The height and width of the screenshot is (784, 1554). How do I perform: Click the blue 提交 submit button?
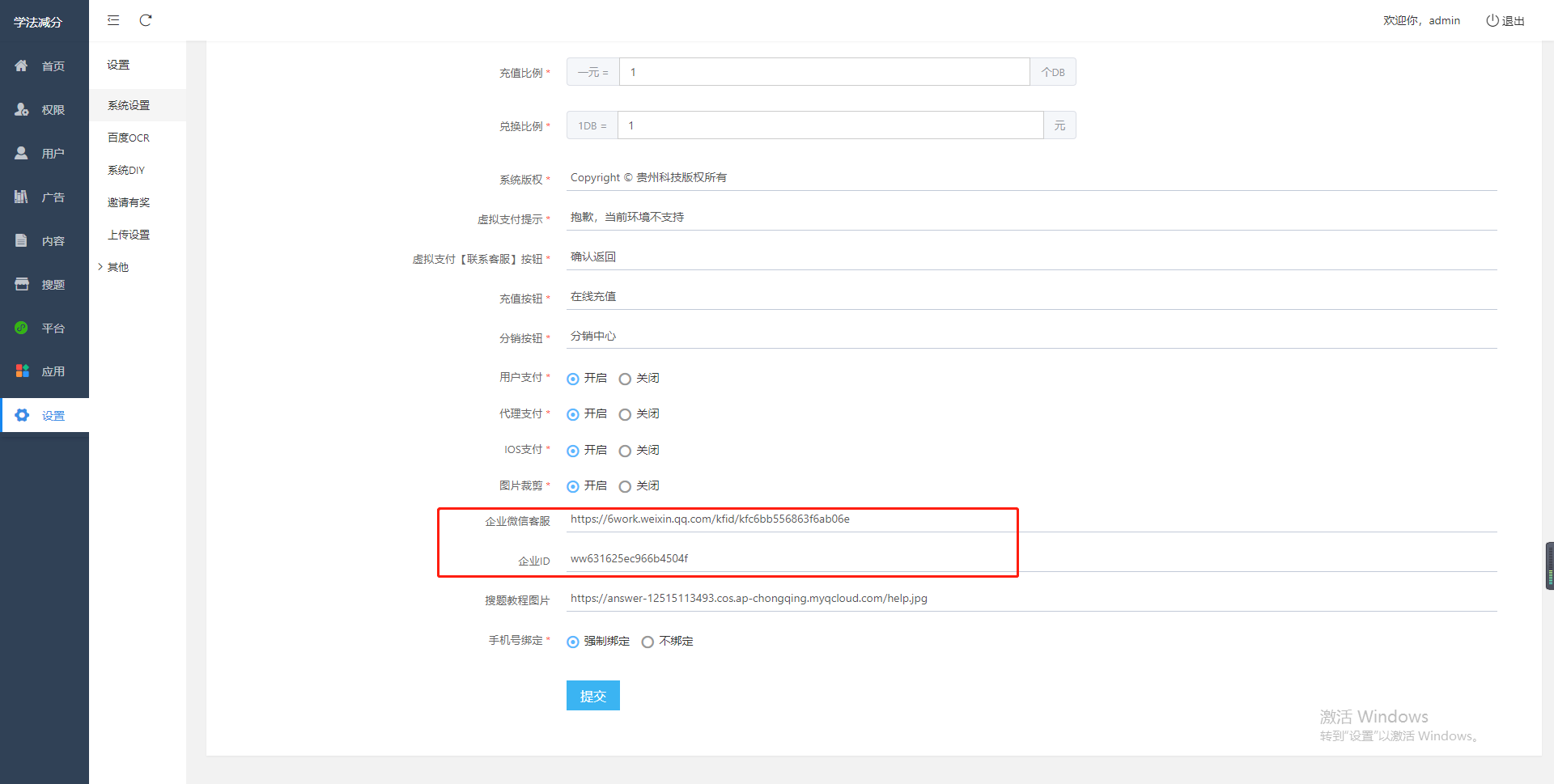click(x=593, y=696)
